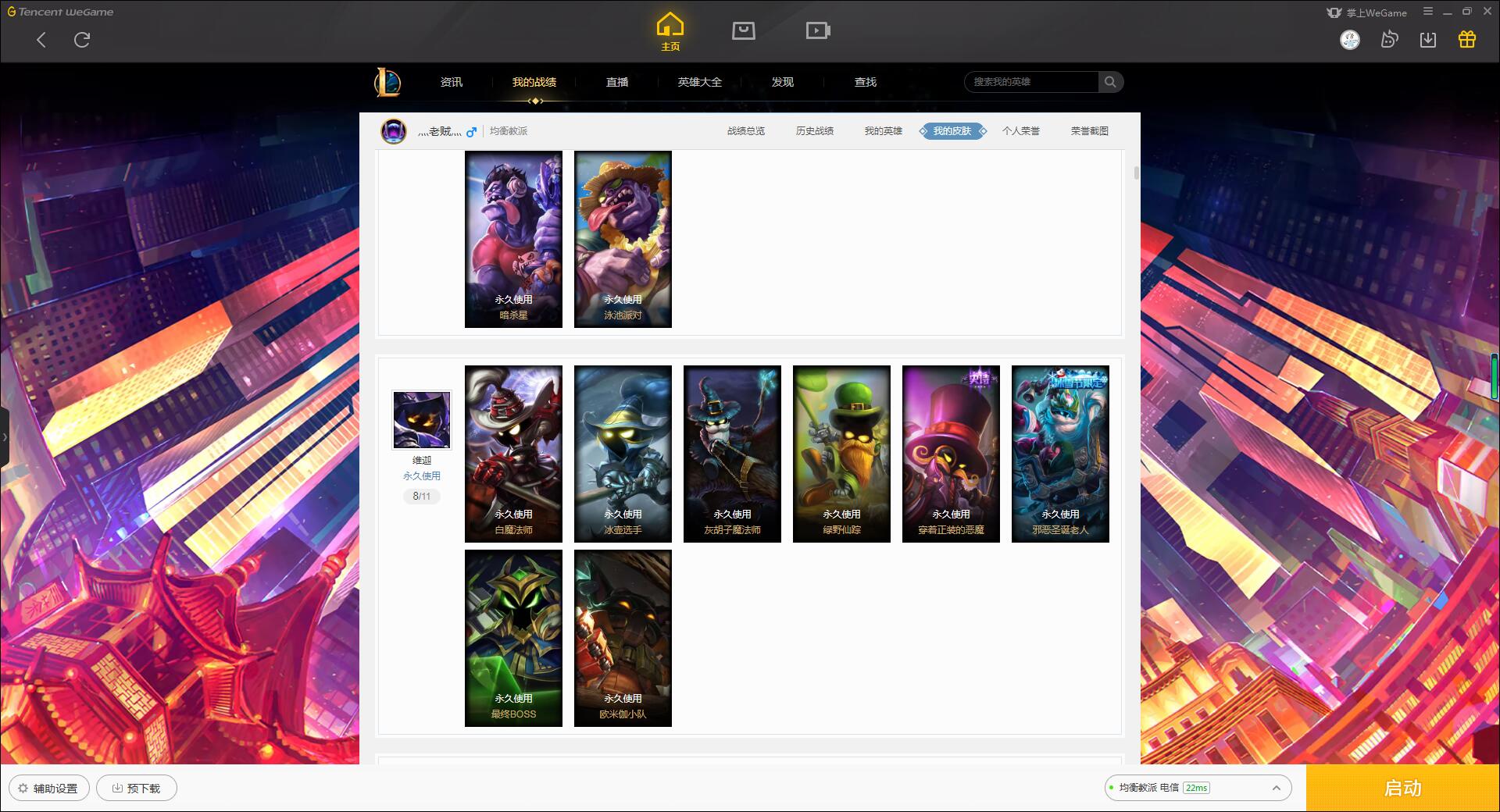Open the hamburger main menu icon
This screenshot has height=812, width=1500.
tap(1428, 12)
